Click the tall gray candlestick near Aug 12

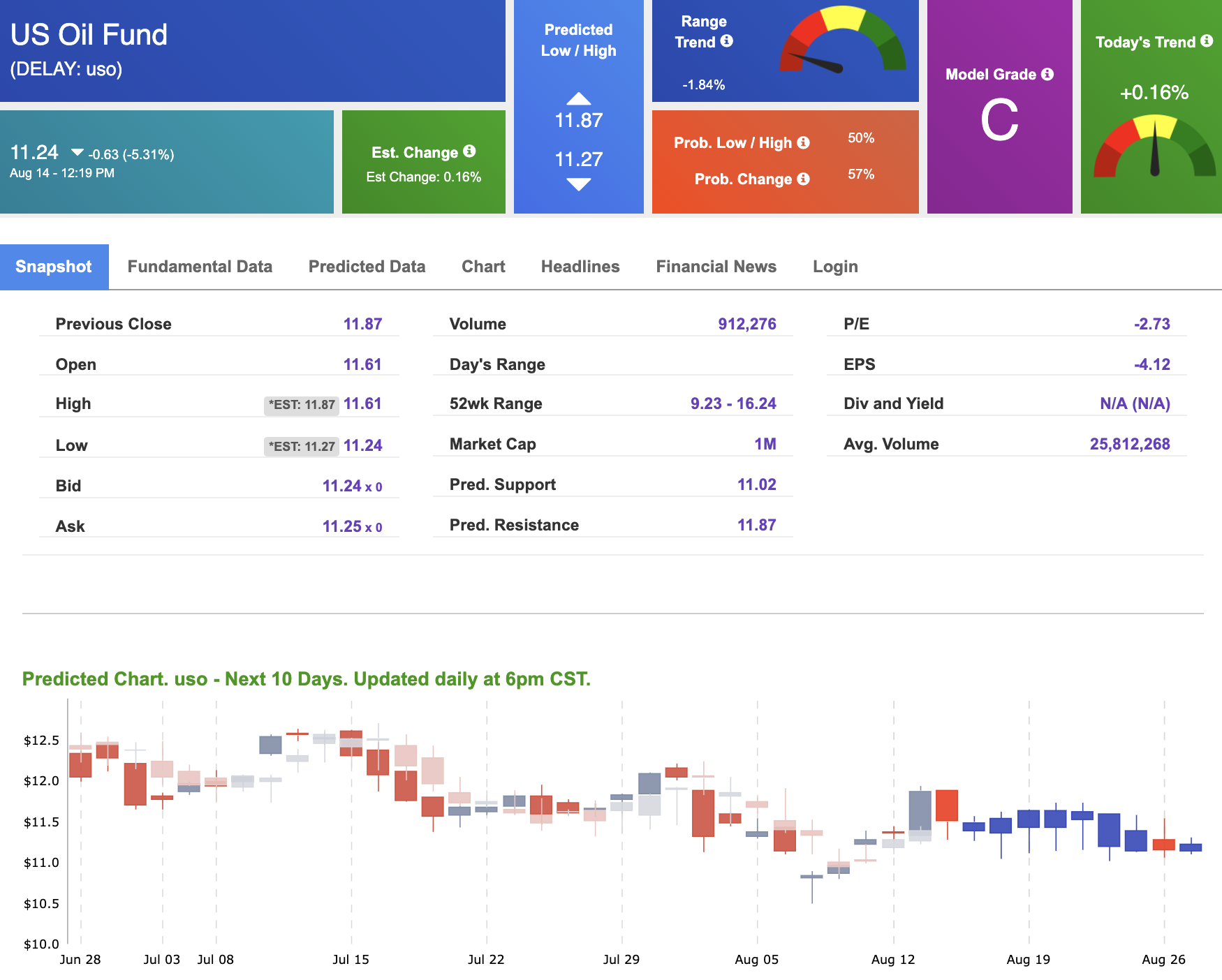click(920, 815)
